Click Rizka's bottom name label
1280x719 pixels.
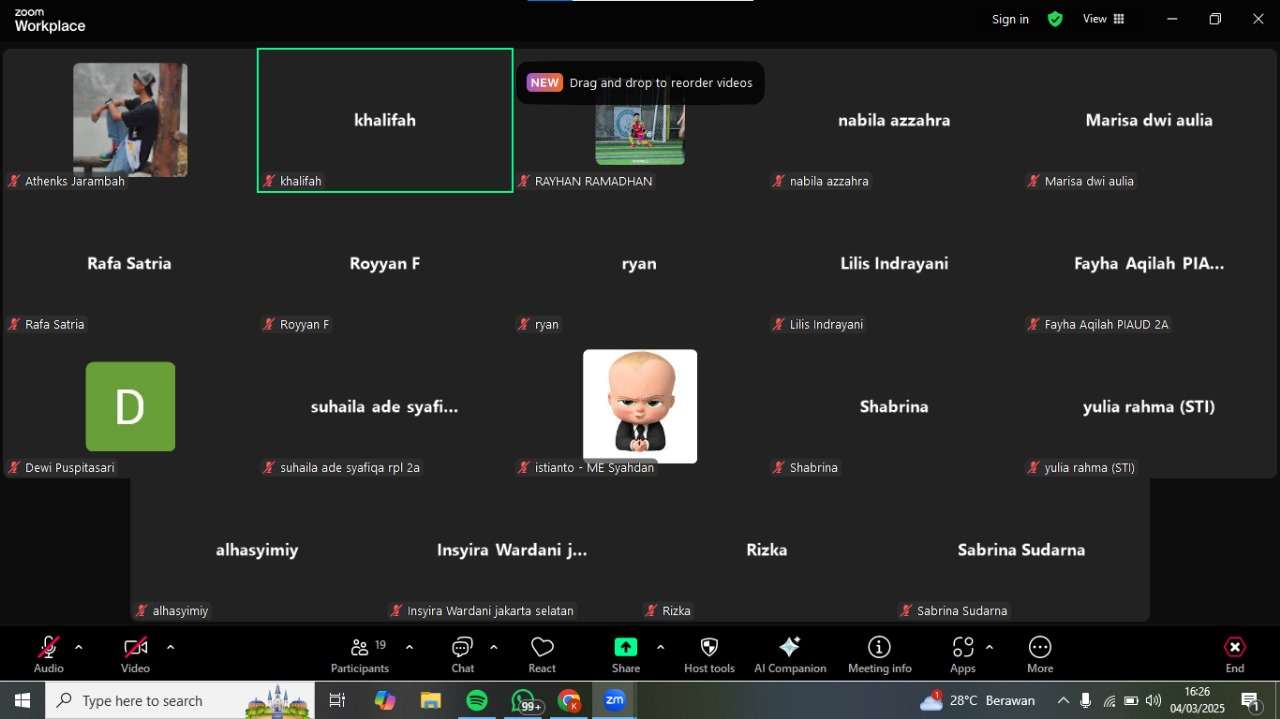pyautogui.click(x=676, y=610)
